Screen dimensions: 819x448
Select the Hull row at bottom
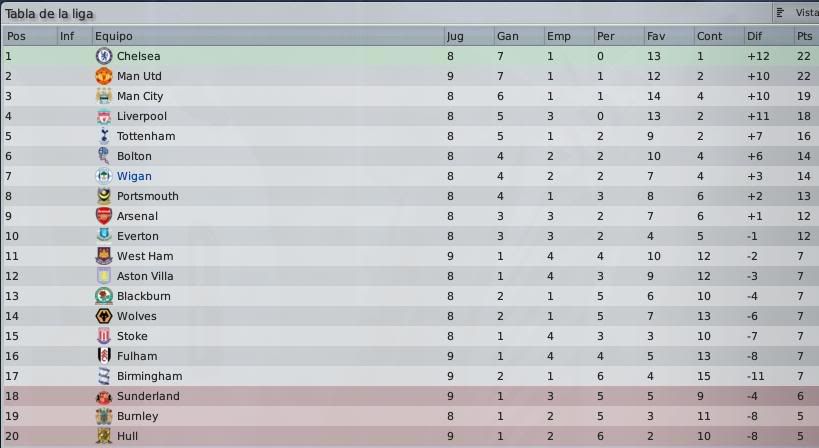tap(410, 437)
